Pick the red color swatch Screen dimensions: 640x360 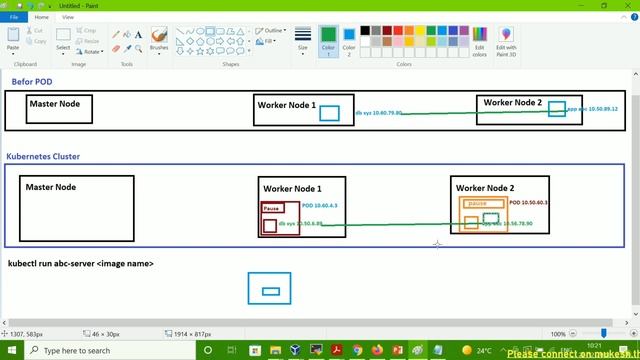coord(398,30)
